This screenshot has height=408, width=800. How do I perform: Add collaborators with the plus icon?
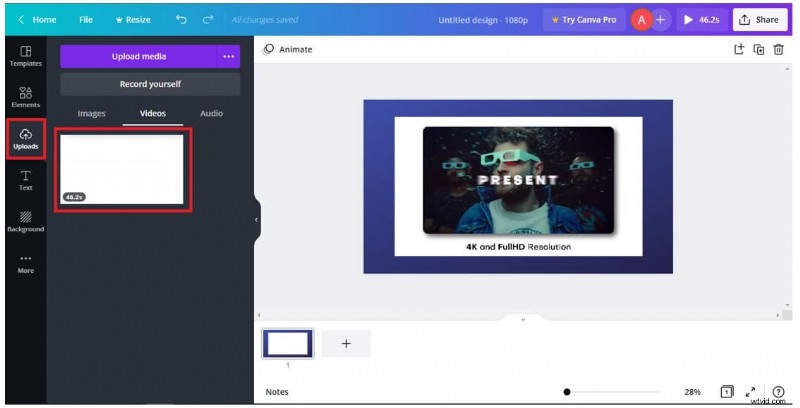(x=661, y=20)
